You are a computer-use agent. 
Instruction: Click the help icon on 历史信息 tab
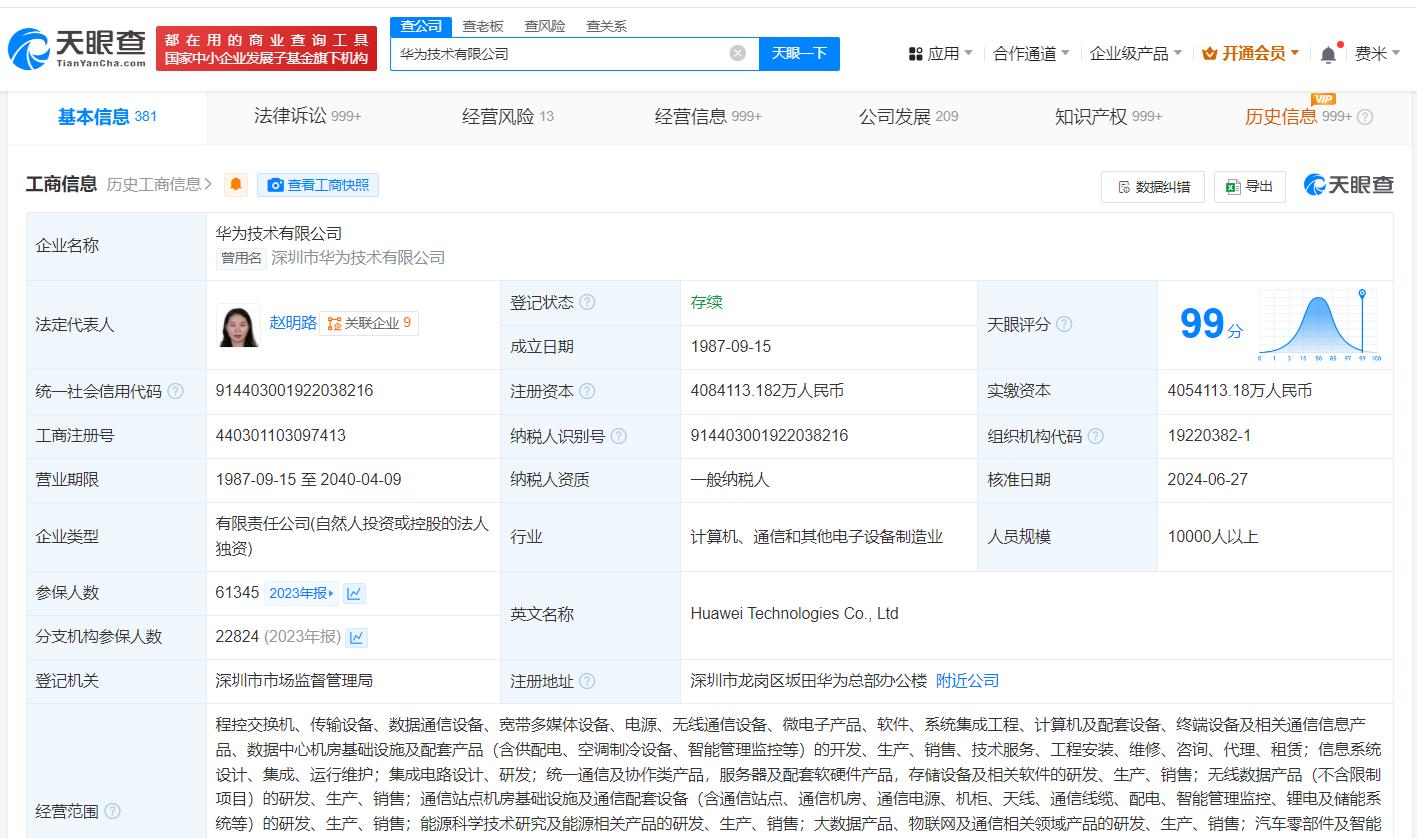click(1365, 117)
